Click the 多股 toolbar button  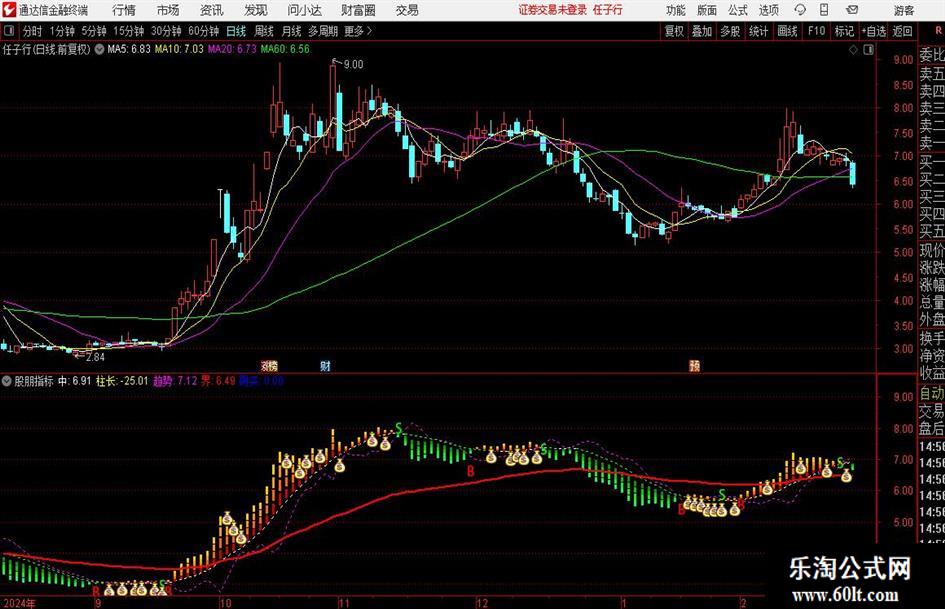click(x=730, y=31)
